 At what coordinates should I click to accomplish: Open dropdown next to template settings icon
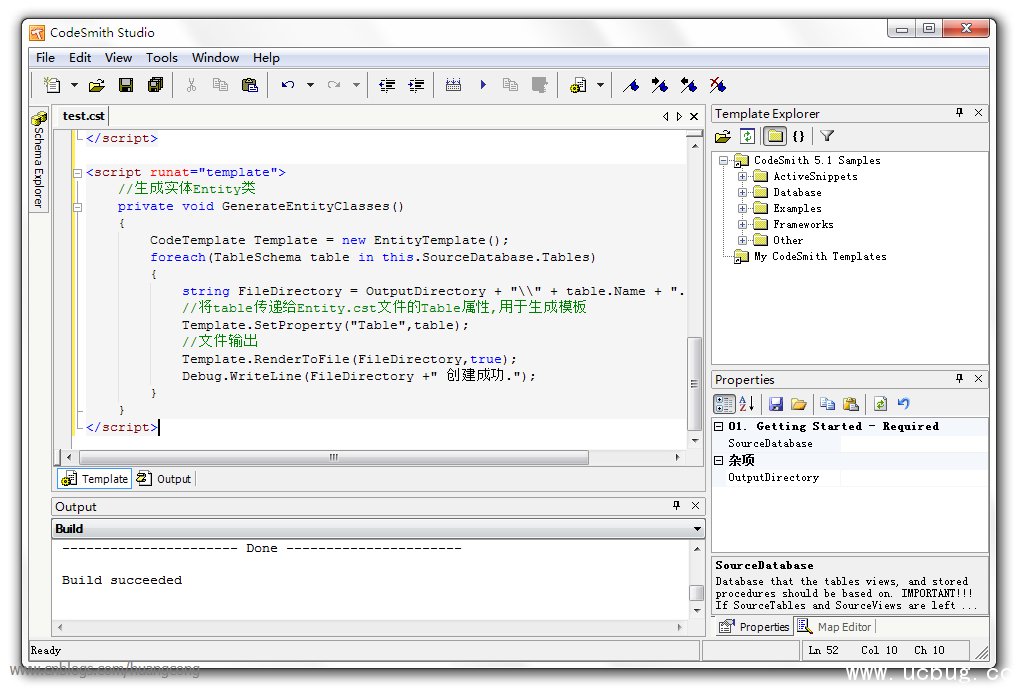coord(600,85)
